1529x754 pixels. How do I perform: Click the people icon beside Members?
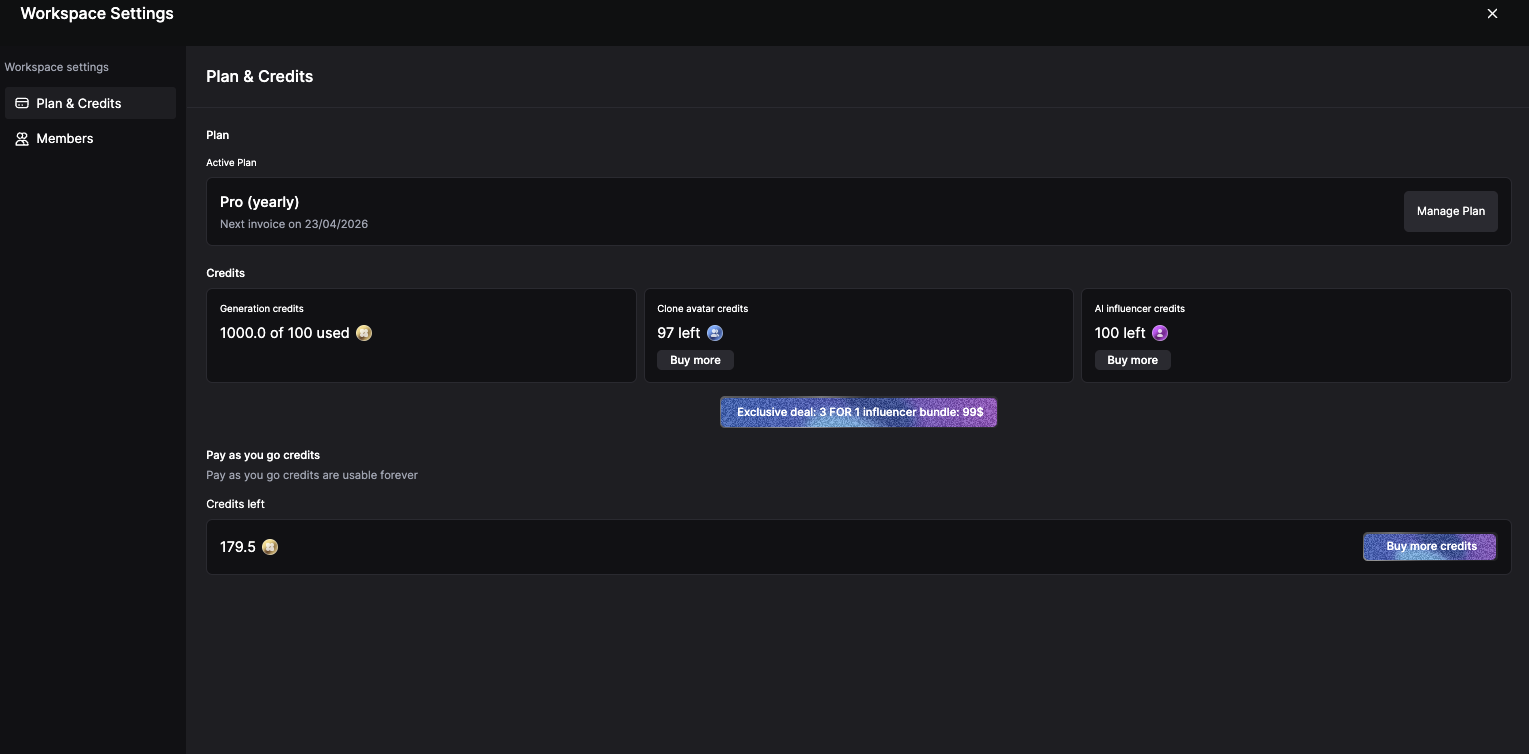pyautogui.click(x=22, y=139)
